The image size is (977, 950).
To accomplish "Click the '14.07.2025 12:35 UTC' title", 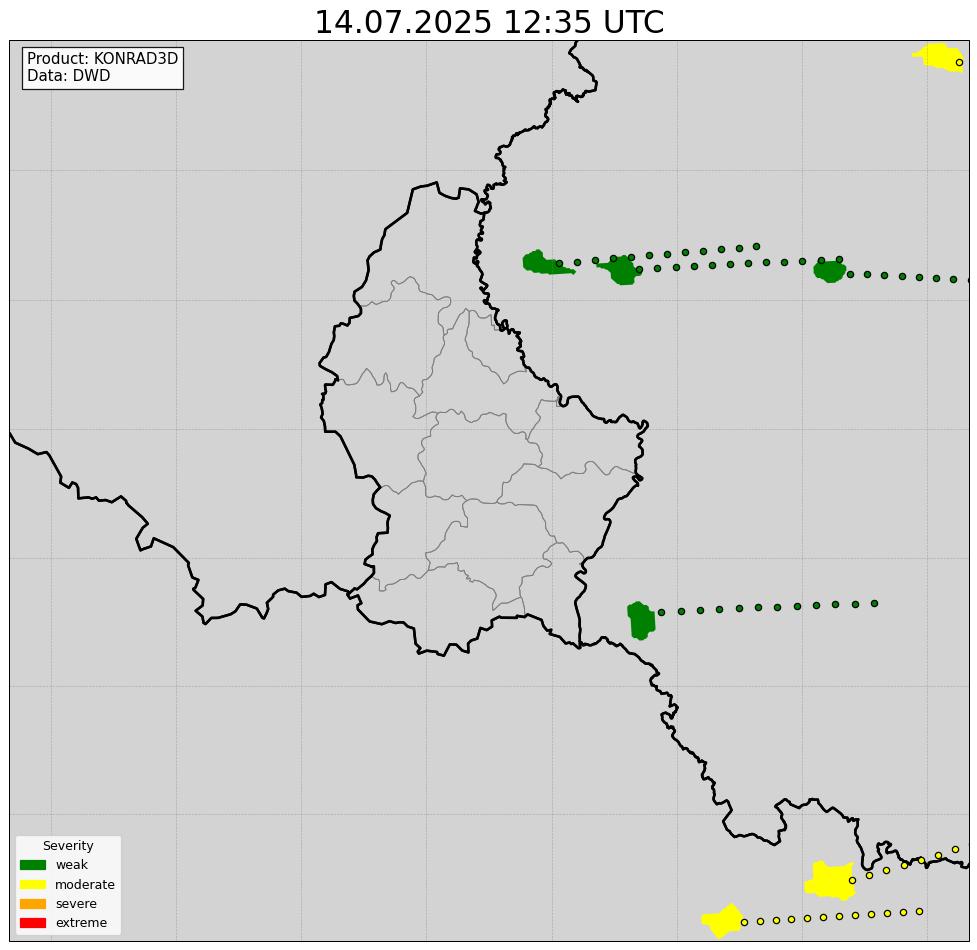I will click(489, 22).
